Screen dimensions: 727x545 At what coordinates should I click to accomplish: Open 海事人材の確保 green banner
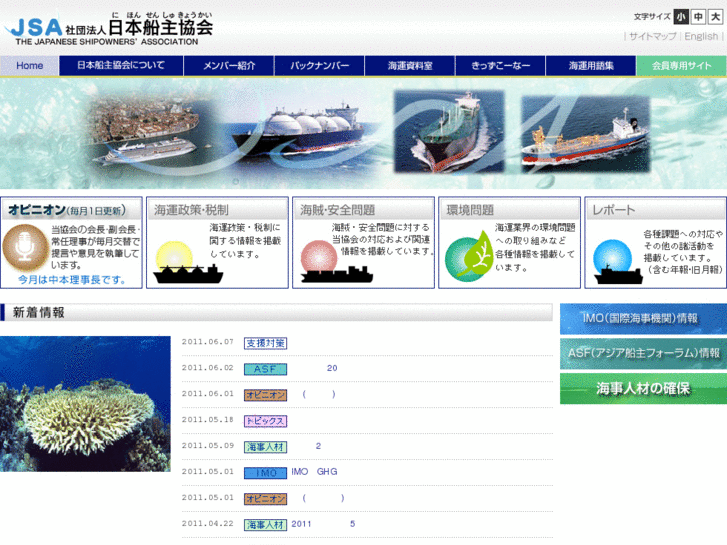[643, 389]
